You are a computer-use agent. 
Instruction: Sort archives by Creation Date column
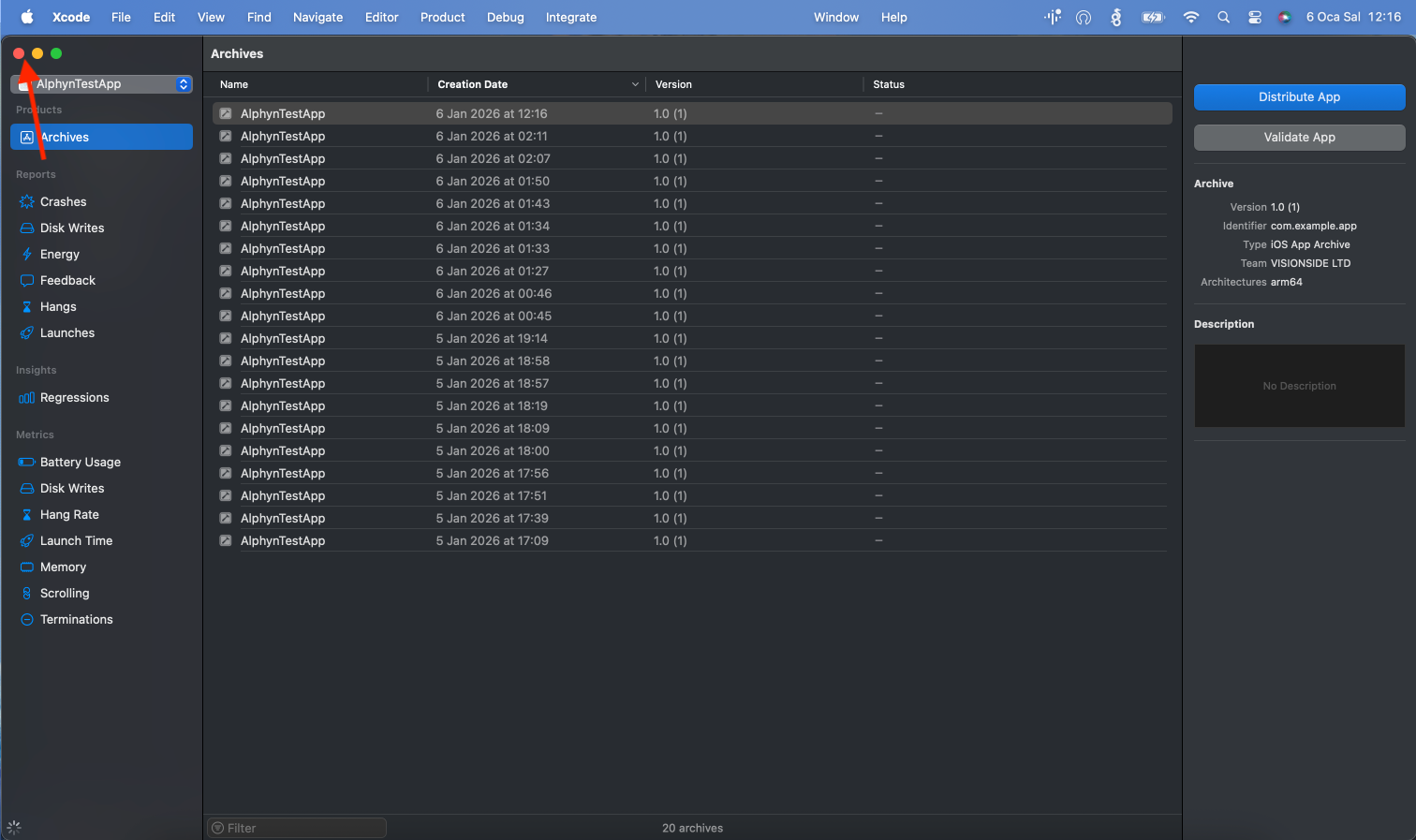coord(537,84)
